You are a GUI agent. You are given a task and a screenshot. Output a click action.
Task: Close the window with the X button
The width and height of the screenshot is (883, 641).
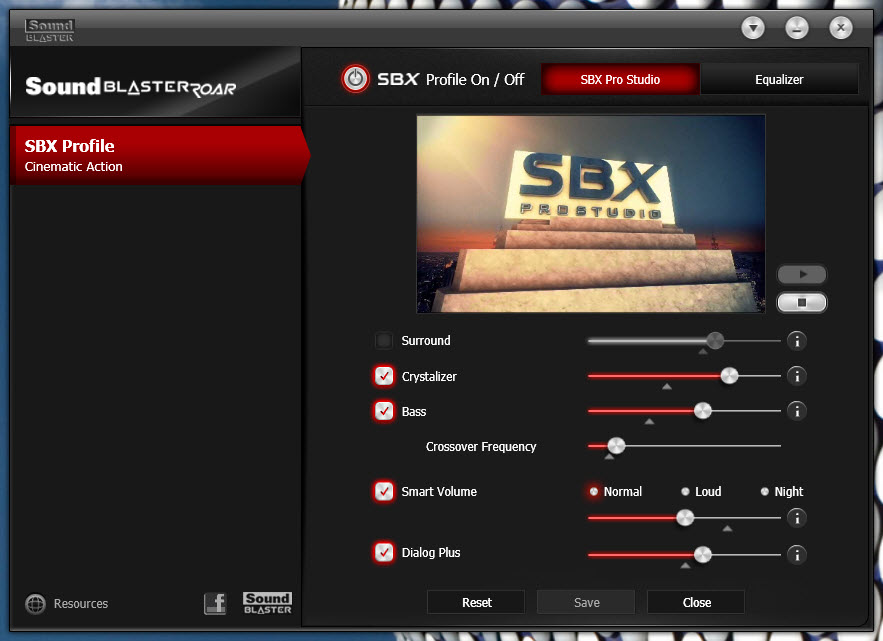point(841,28)
